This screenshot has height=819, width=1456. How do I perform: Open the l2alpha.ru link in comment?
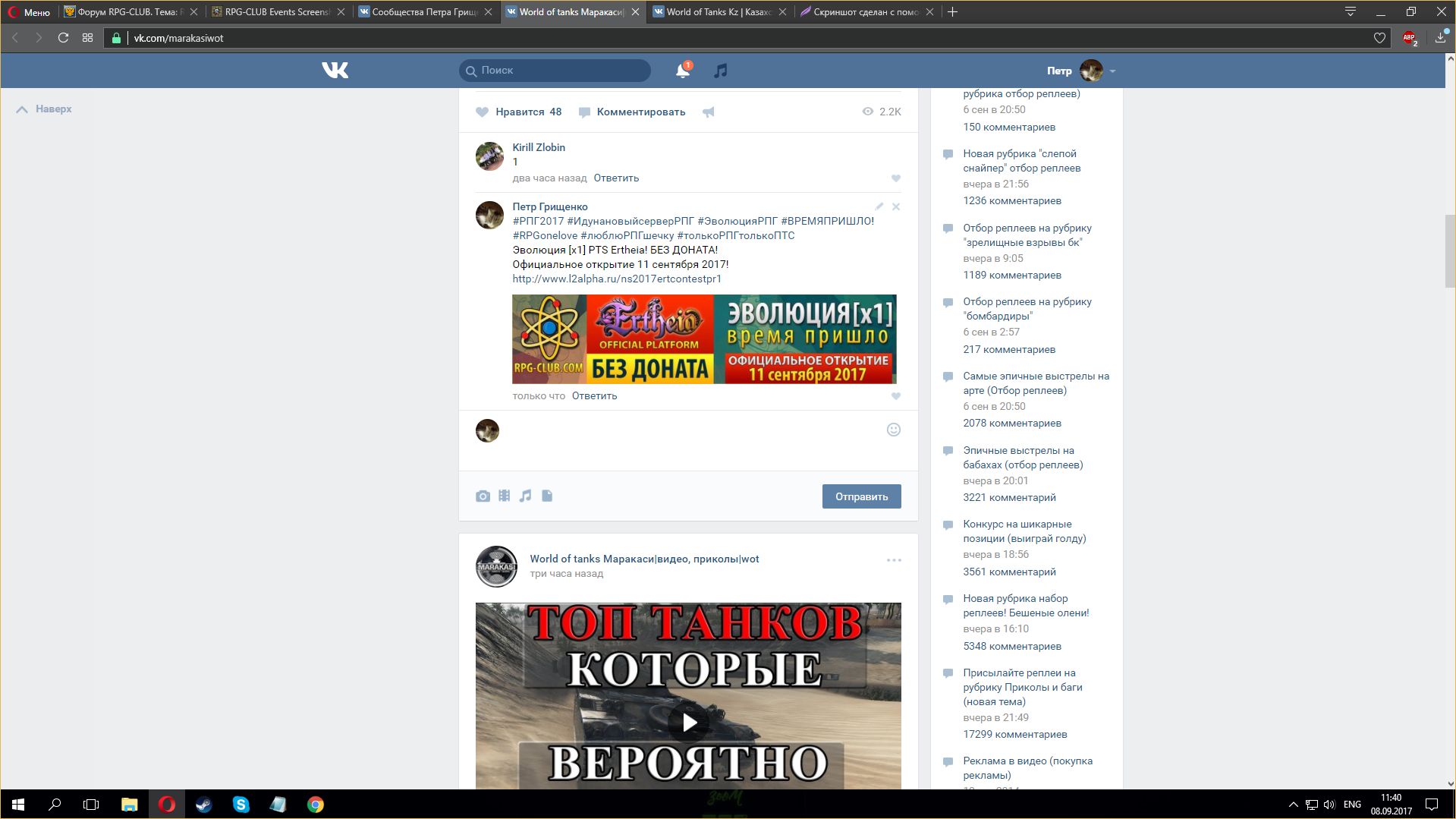tap(617, 279)
